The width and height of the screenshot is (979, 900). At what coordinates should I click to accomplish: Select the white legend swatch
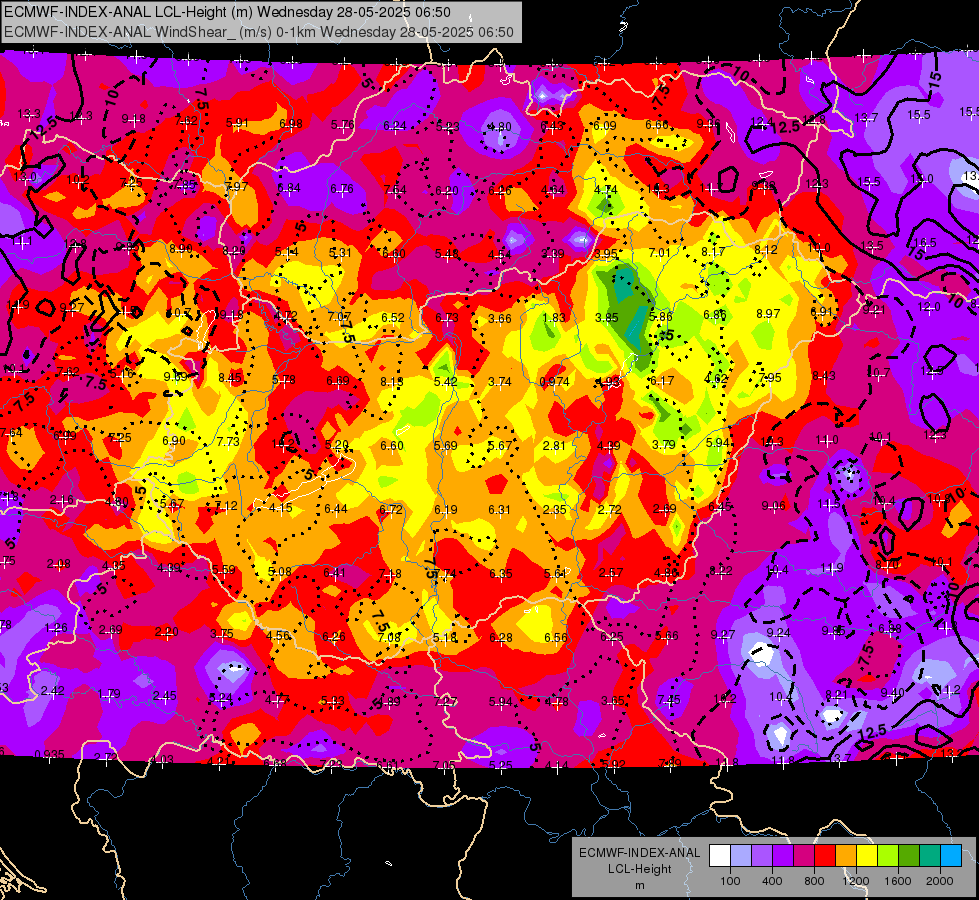pyautogui.click(x=720, y=856)
